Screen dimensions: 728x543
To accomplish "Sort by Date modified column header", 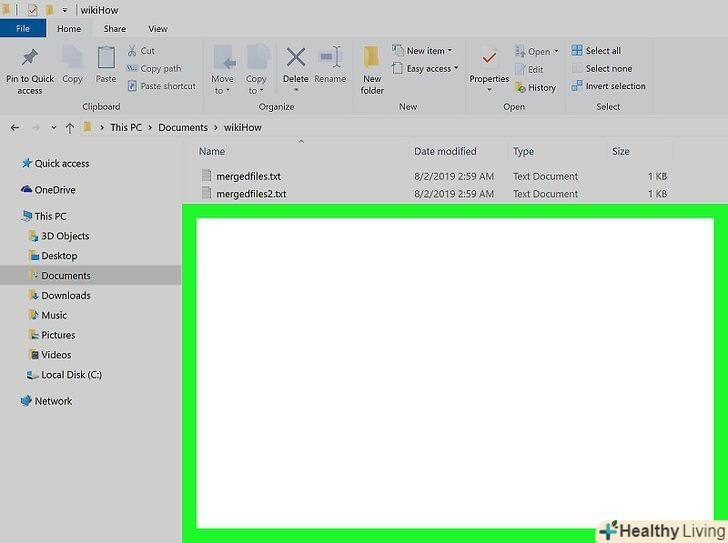I will [x=445, y=151].
